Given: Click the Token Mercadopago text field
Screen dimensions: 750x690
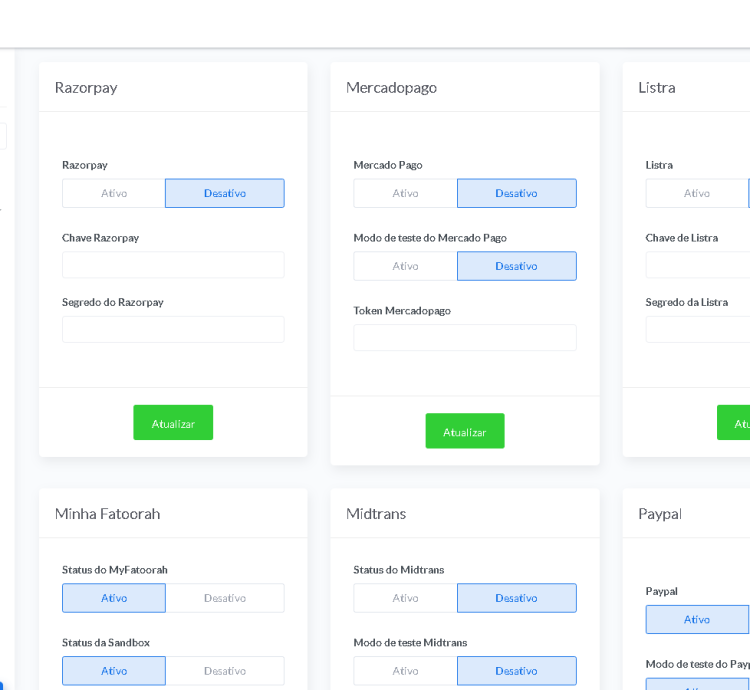Looking at the screenshot, I should pos(465,338).
